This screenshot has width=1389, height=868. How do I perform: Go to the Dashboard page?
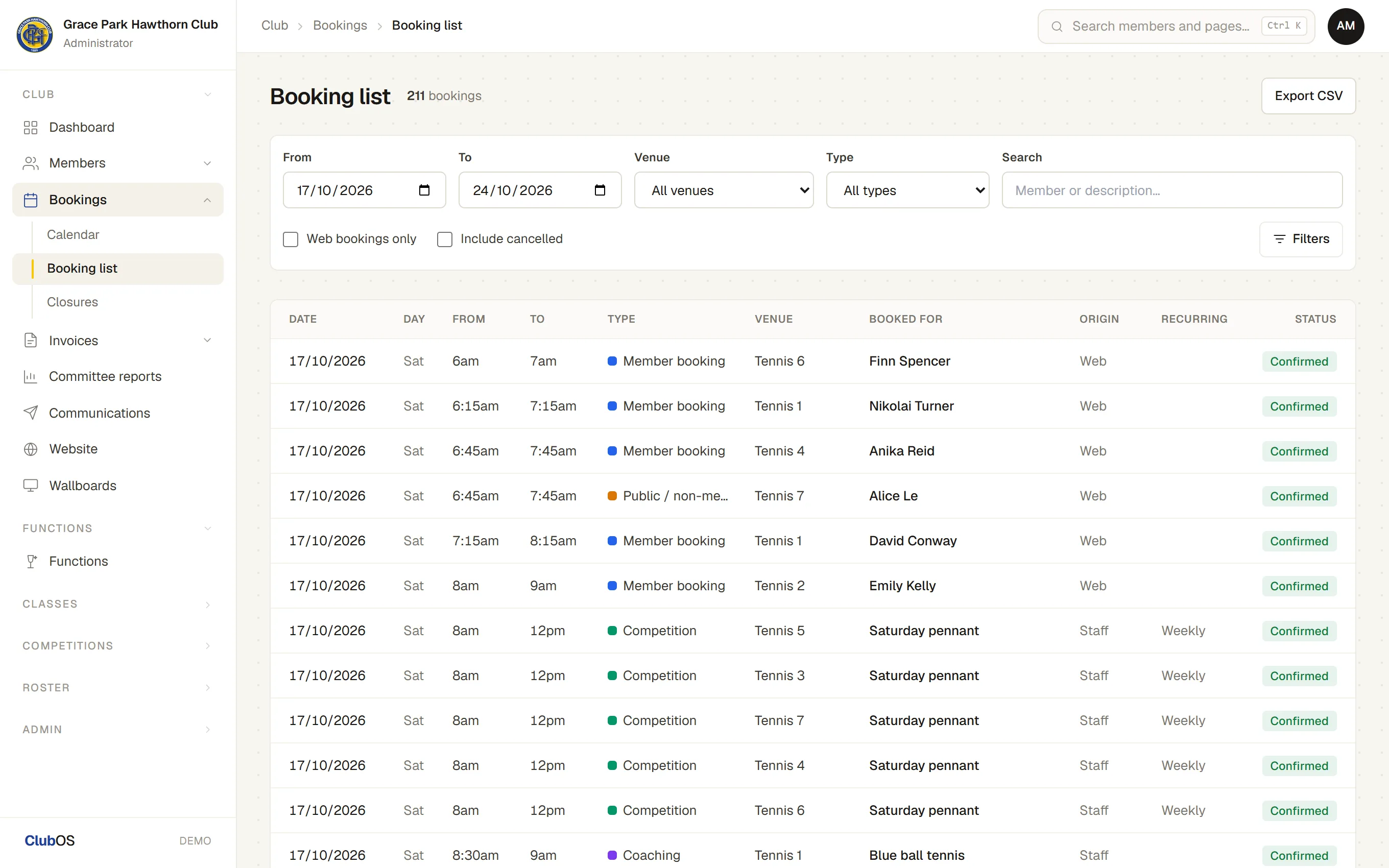(x=117, y=128)
